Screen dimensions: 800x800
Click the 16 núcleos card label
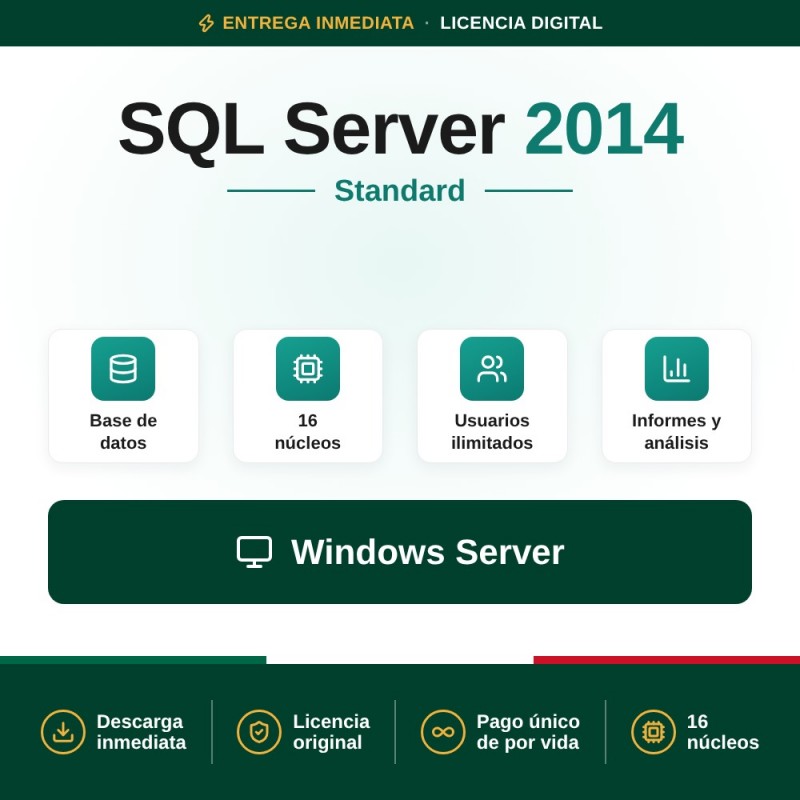tap(308, 432)
